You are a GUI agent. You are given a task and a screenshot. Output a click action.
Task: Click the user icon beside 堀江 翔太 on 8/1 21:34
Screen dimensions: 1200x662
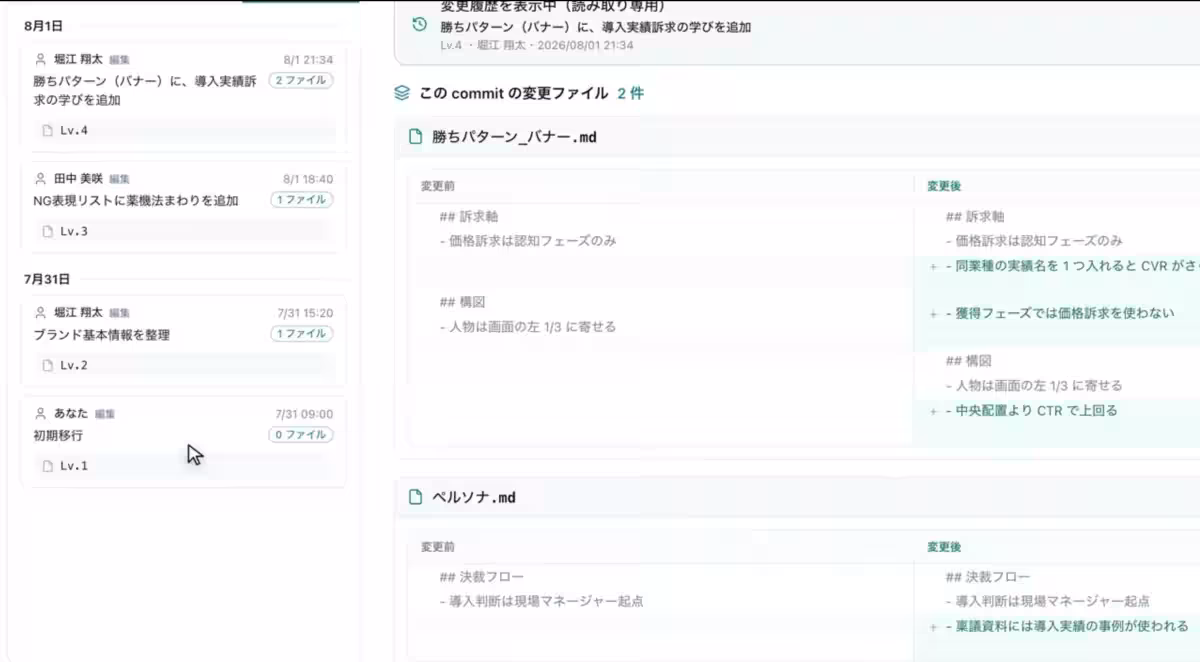click(x=41, y=60)
